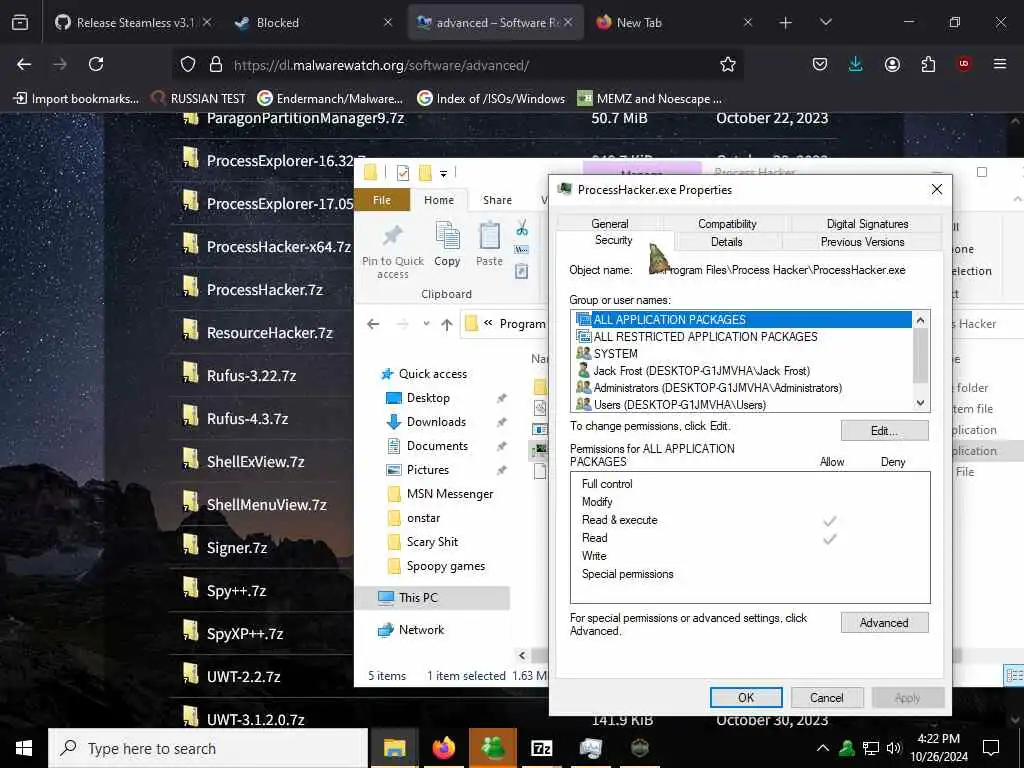
Task: Click Edit... to change permissions
Action: coord(884,430)
